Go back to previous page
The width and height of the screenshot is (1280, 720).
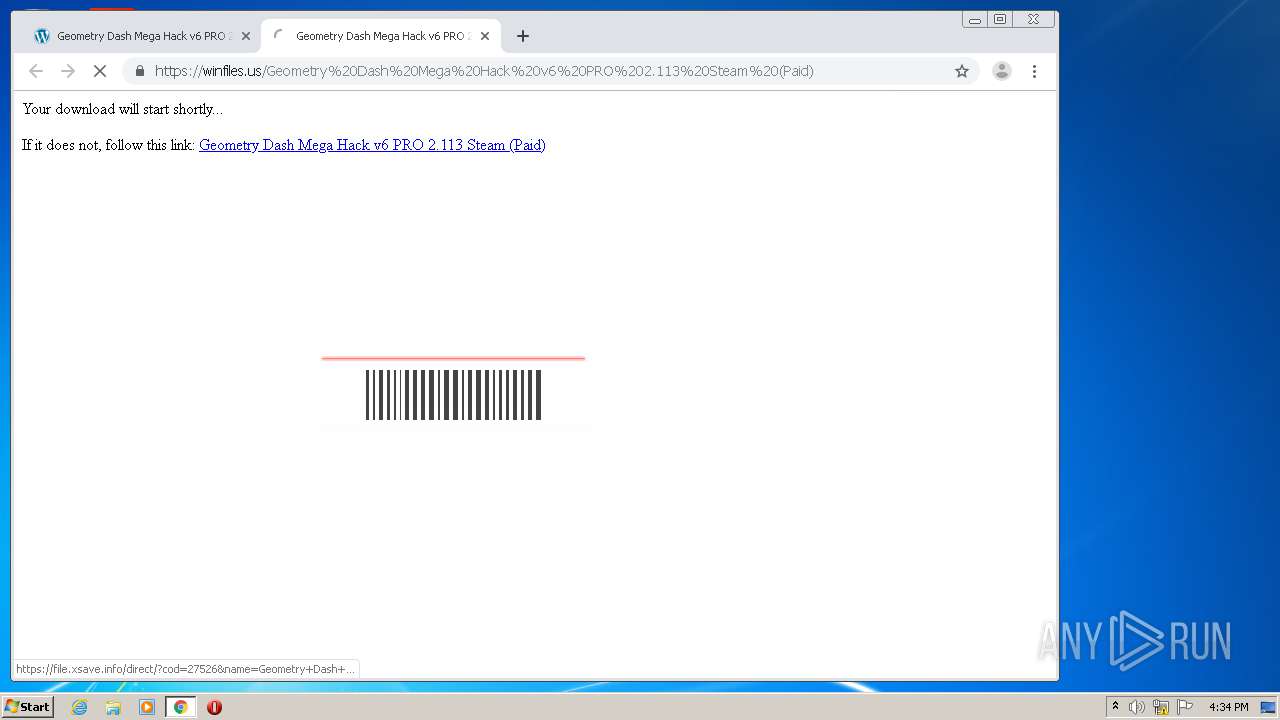pyautogui.click(x=36, y=71)
